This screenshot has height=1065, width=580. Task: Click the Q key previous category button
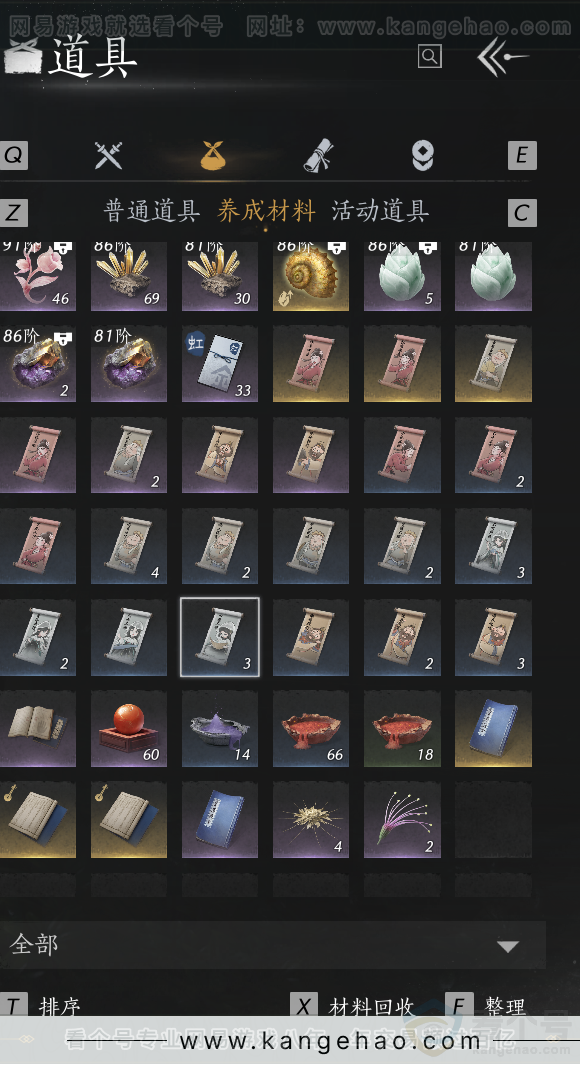[14, 156]
